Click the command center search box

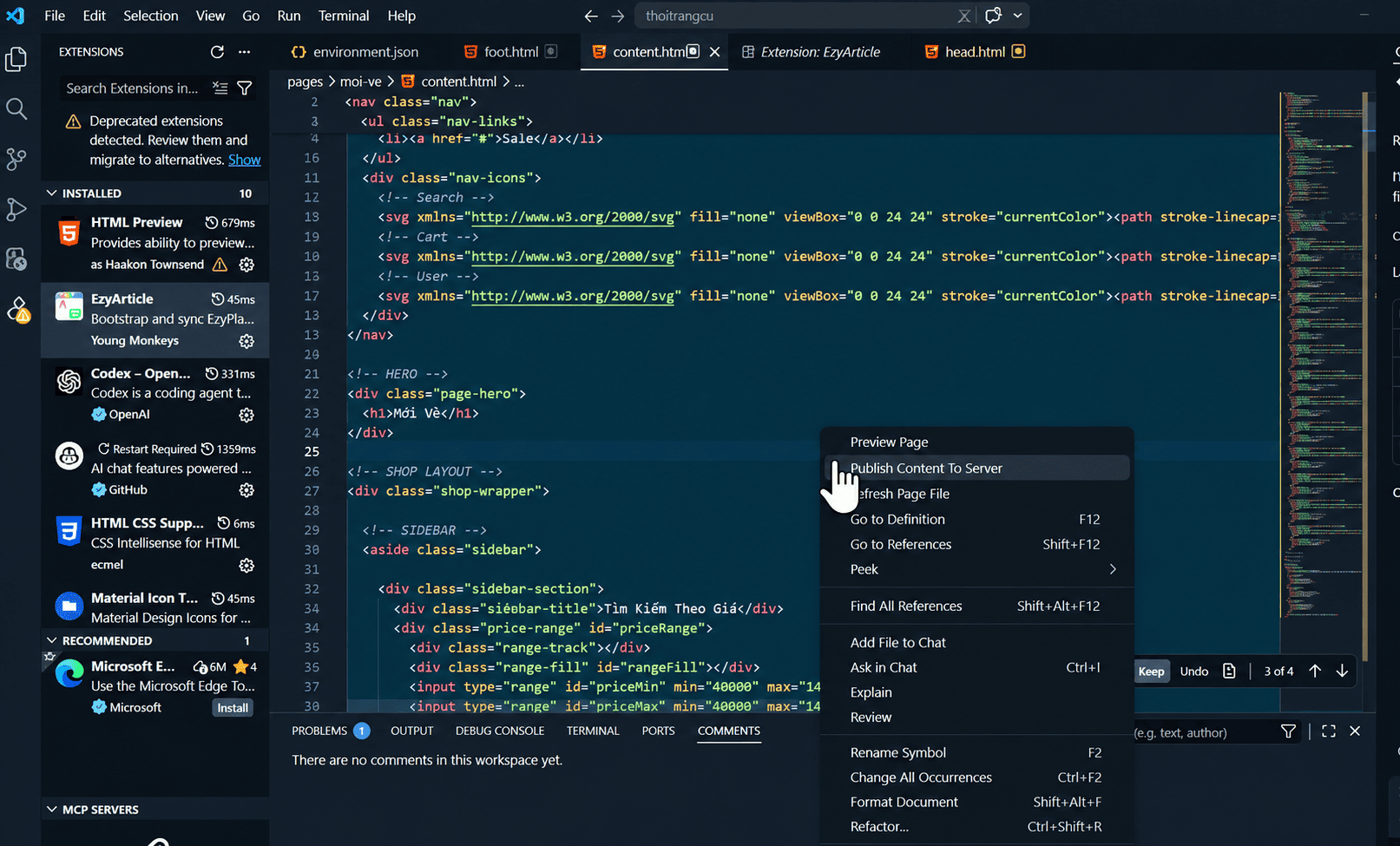pyautogui.click(x=806, y=16)
